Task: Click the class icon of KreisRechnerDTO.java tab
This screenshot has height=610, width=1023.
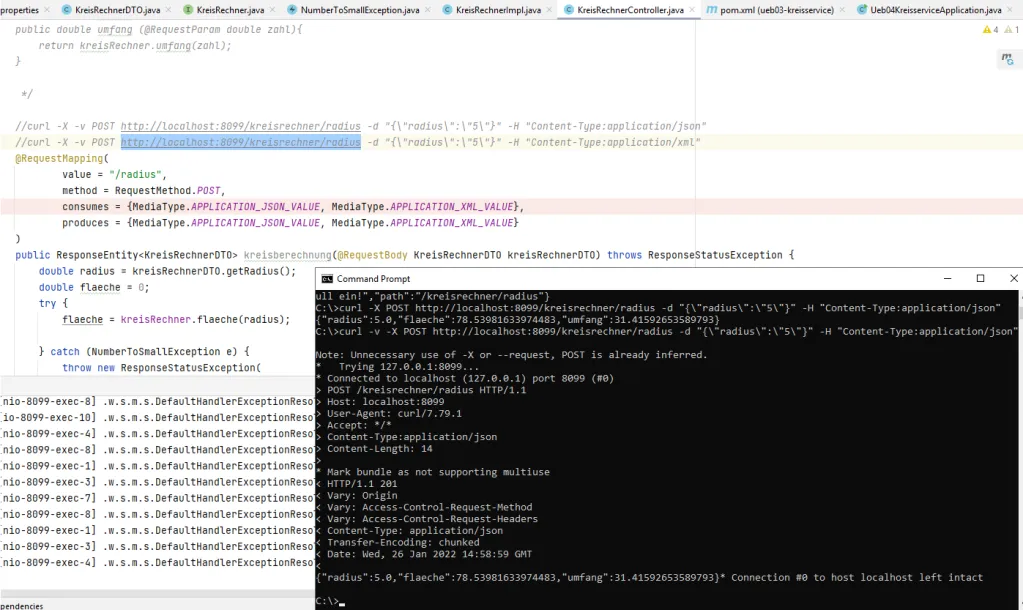Action: click(67, 10)
